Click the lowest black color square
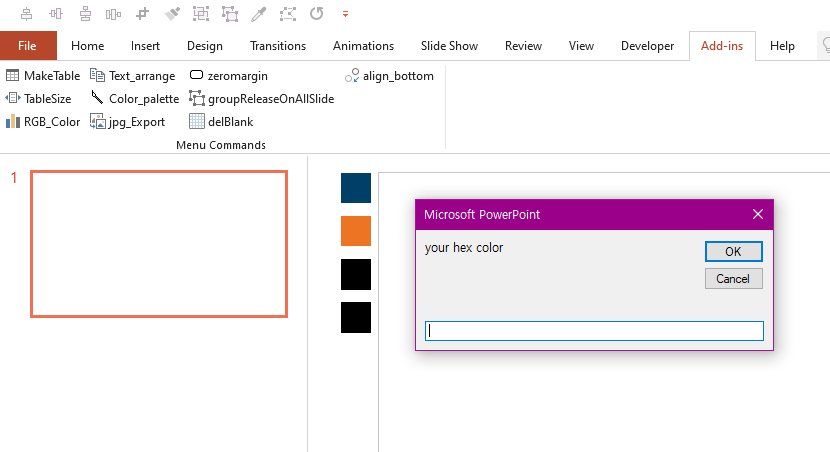 pos(356,318)
